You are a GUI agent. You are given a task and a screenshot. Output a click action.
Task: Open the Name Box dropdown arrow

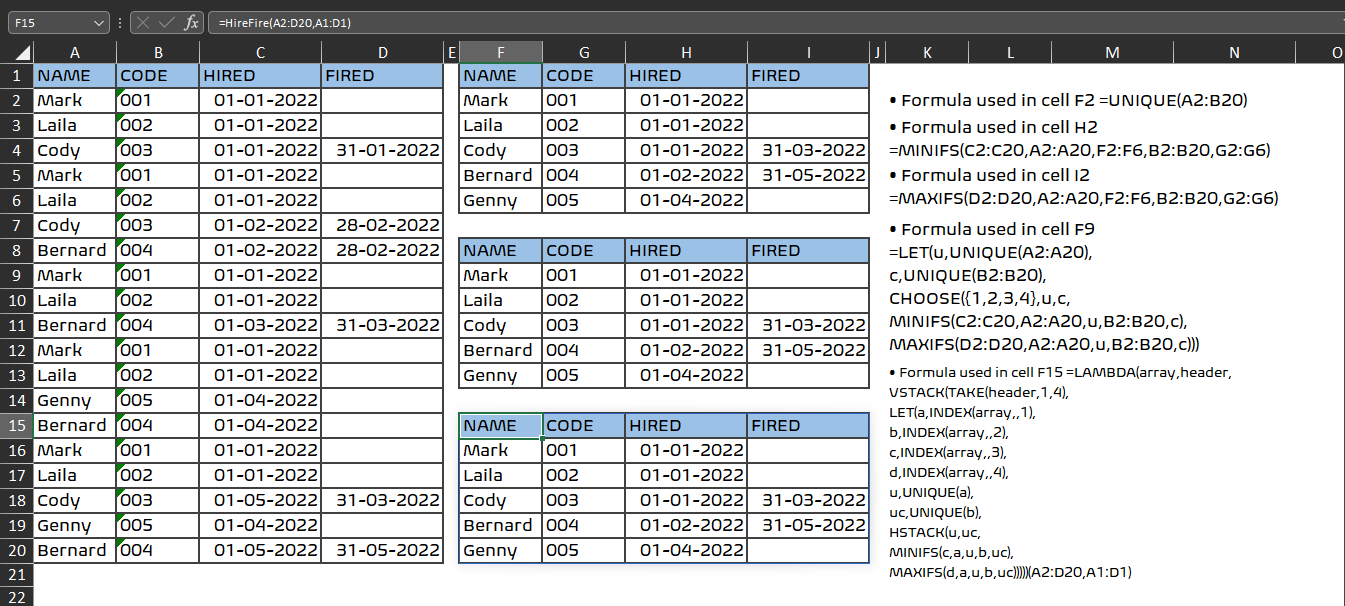(98, 23)
